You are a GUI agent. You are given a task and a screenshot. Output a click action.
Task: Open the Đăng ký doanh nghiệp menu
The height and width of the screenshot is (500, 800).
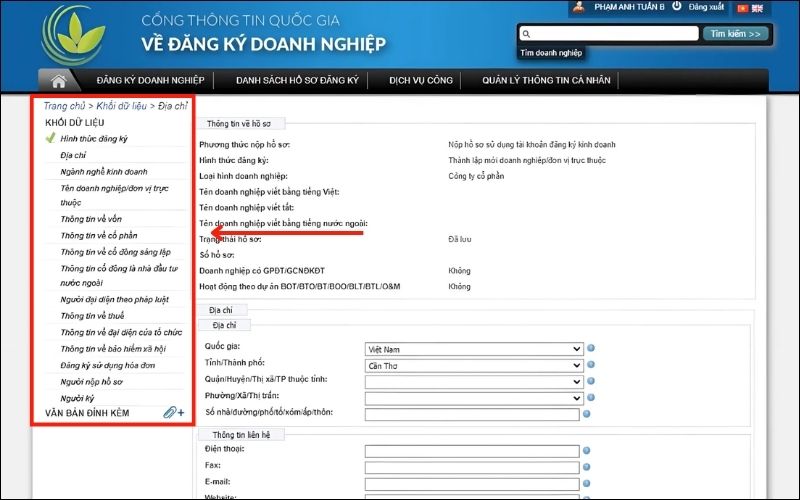tap(150, 81)
